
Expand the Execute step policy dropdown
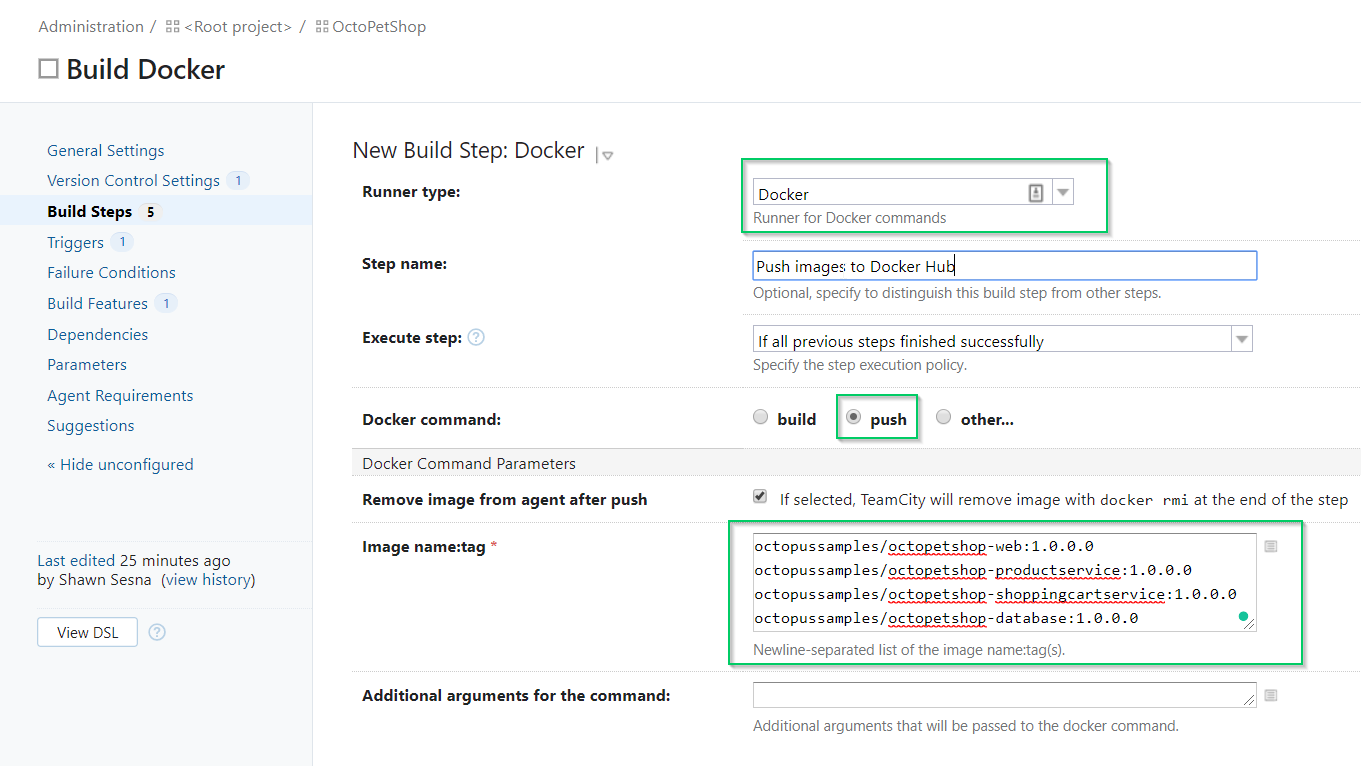1241,340
